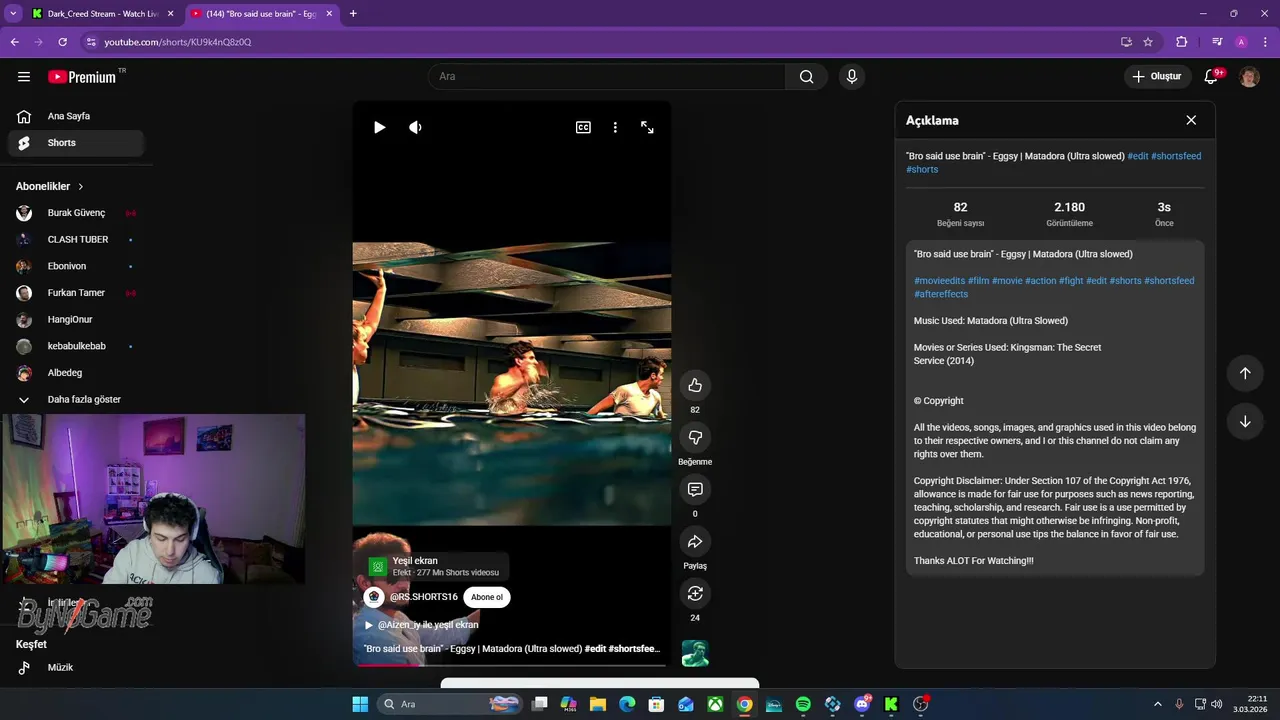1280x720 pixels.
Task: Open Spotify from the taskbar
Action: coord(803,704)
